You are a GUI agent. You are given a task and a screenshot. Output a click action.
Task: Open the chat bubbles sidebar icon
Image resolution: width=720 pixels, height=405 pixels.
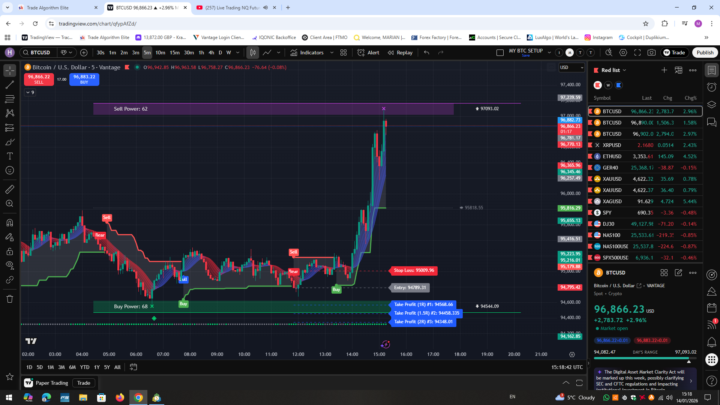click(x=711, y=122)
